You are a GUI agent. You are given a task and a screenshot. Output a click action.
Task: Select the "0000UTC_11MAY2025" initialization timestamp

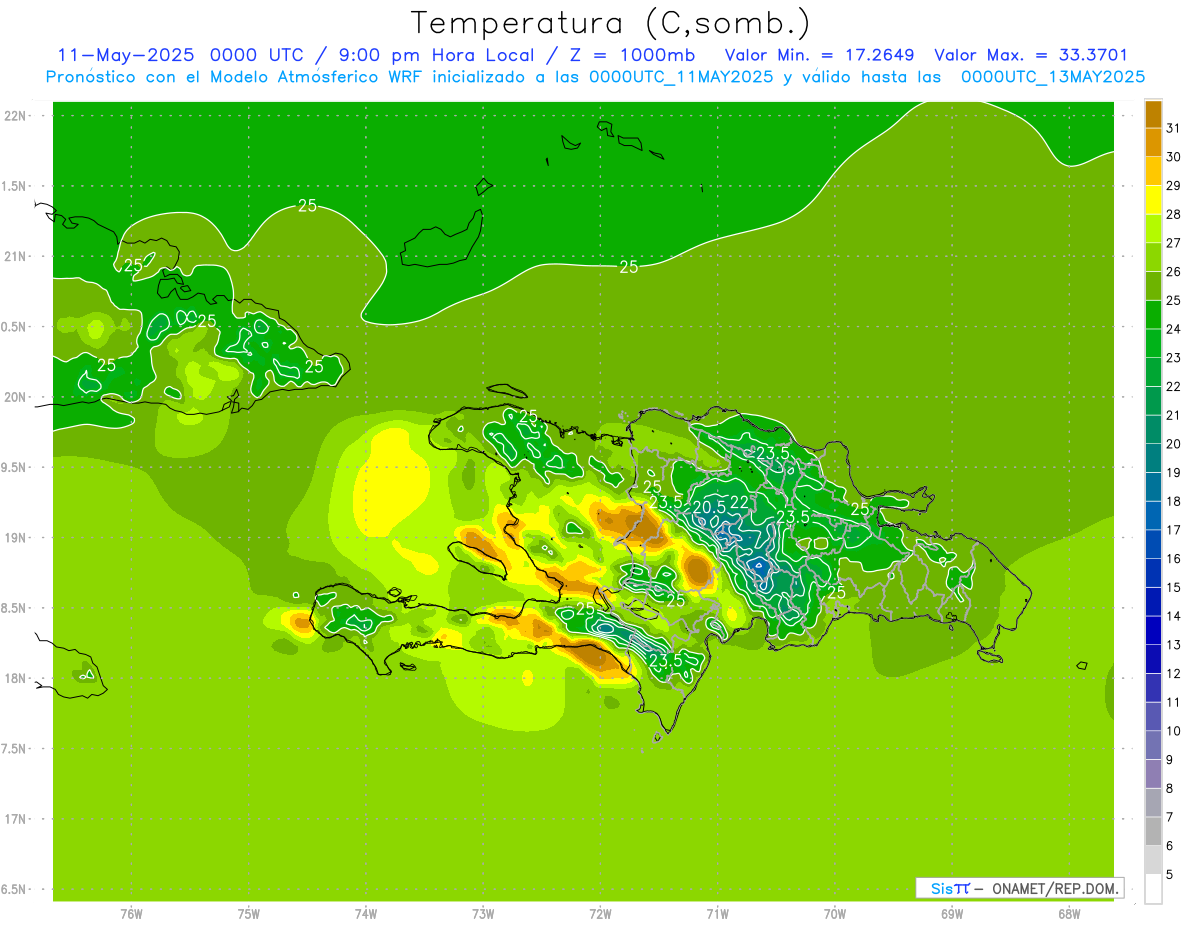coord(680,77)
